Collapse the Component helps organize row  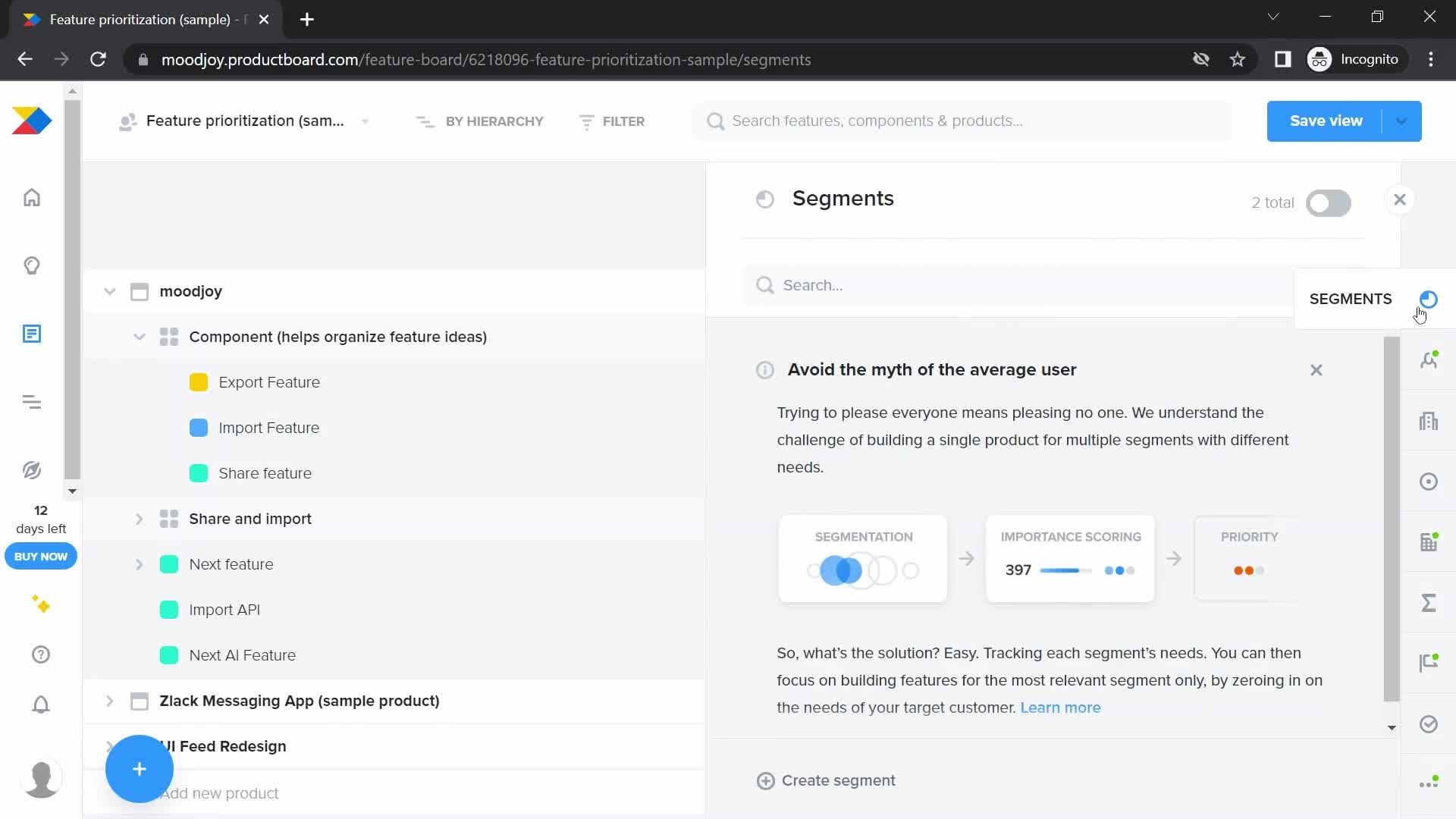[140, 337]
